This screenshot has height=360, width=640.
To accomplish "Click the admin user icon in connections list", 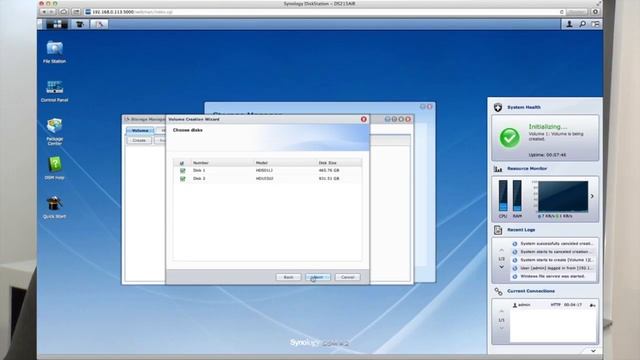I will 515,305.
